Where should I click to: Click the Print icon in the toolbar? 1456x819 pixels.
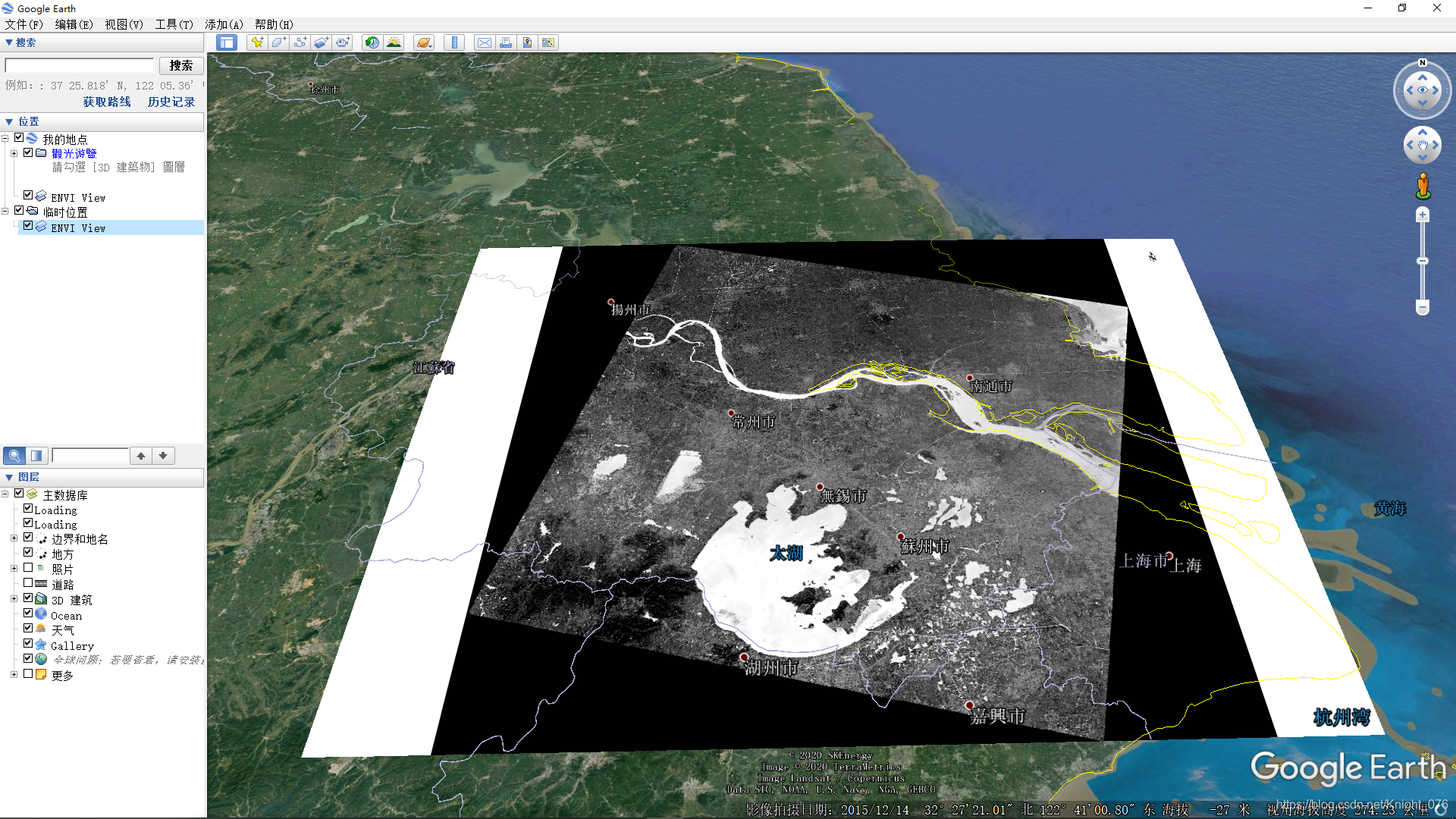click(505, 42)
